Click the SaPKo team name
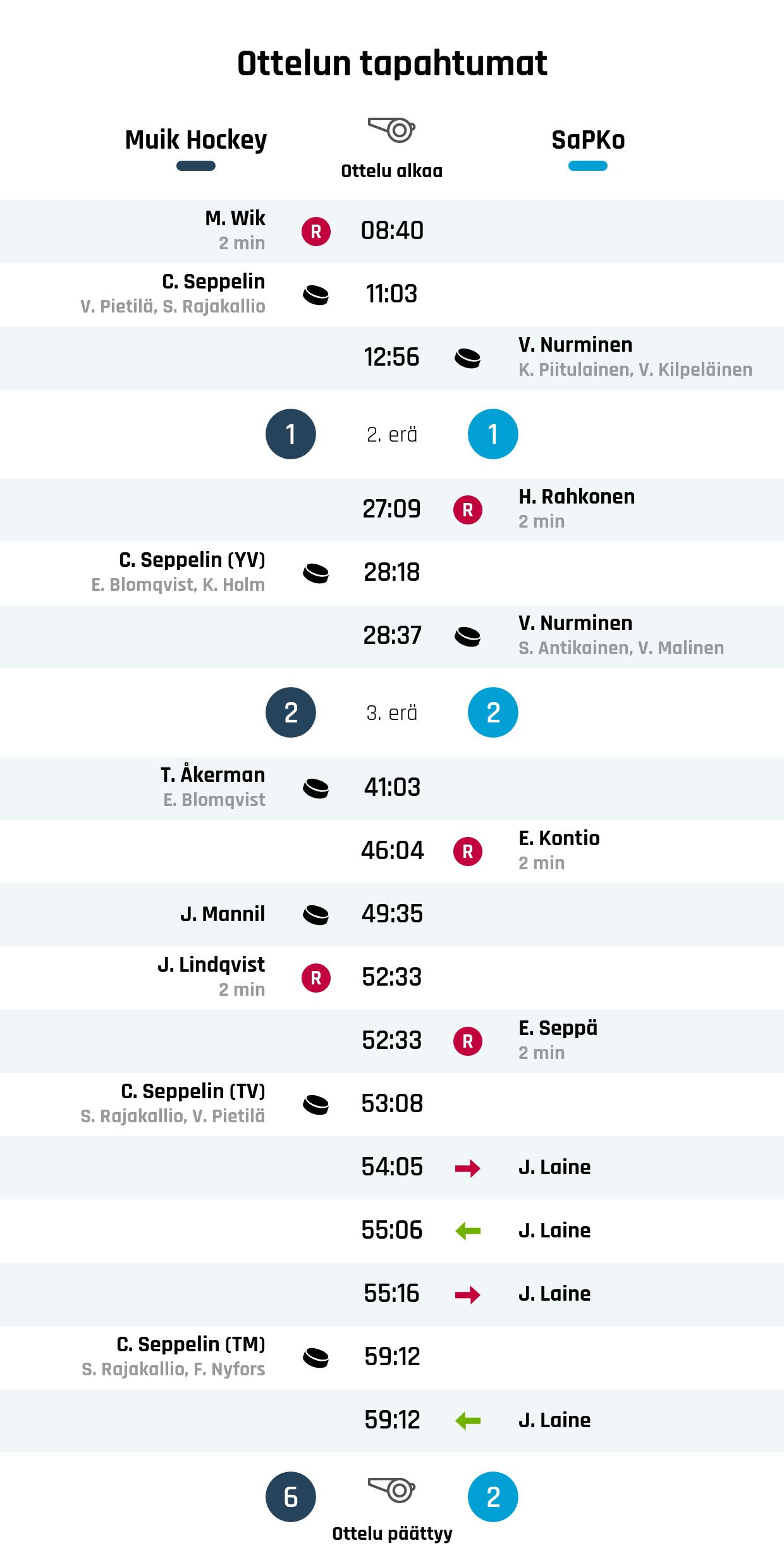 click(x=588, y=140)
